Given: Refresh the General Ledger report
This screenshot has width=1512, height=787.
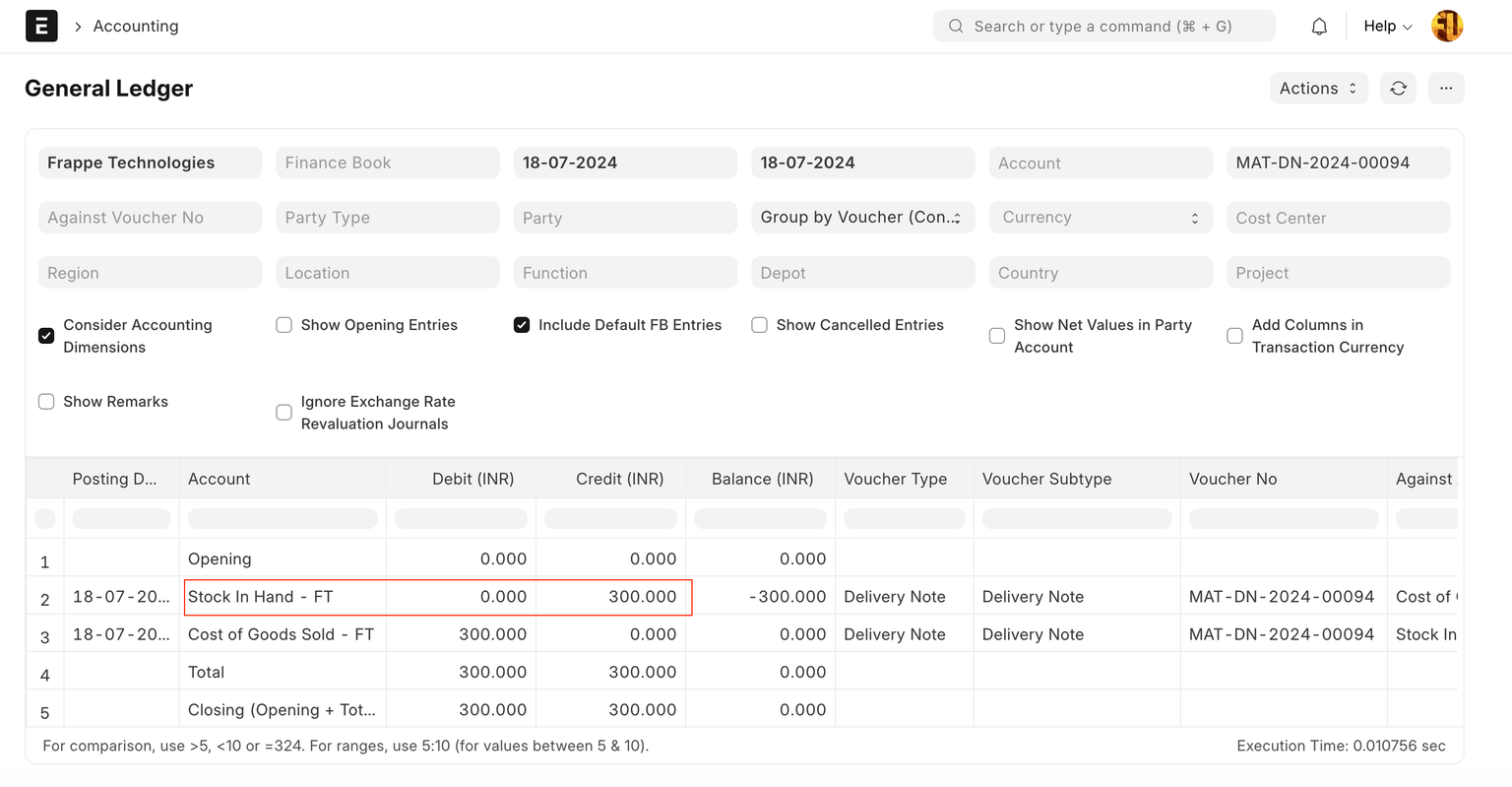Looking at the screenshot, I should click(1398, 89).
